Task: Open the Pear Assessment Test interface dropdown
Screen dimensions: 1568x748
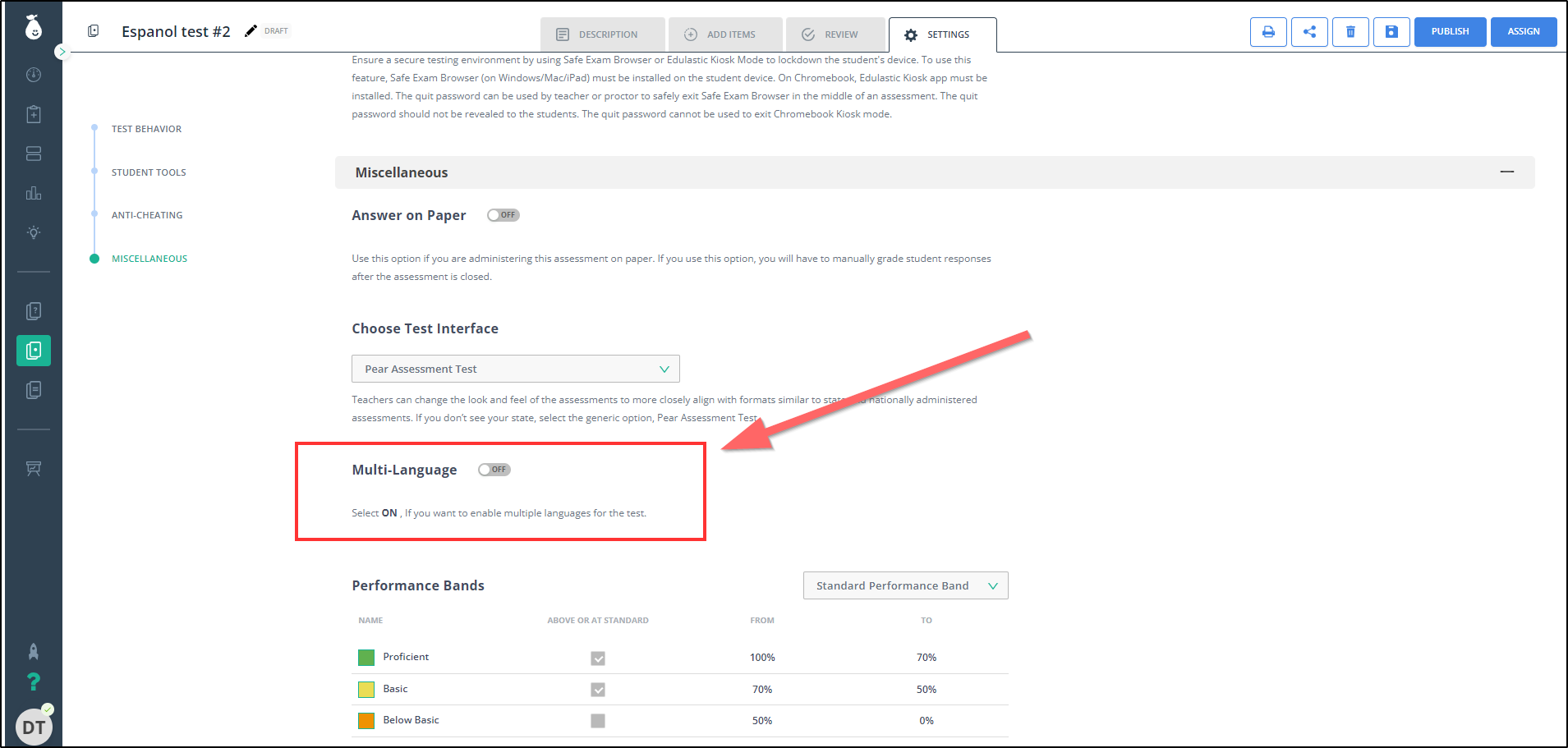Action: 516,369
